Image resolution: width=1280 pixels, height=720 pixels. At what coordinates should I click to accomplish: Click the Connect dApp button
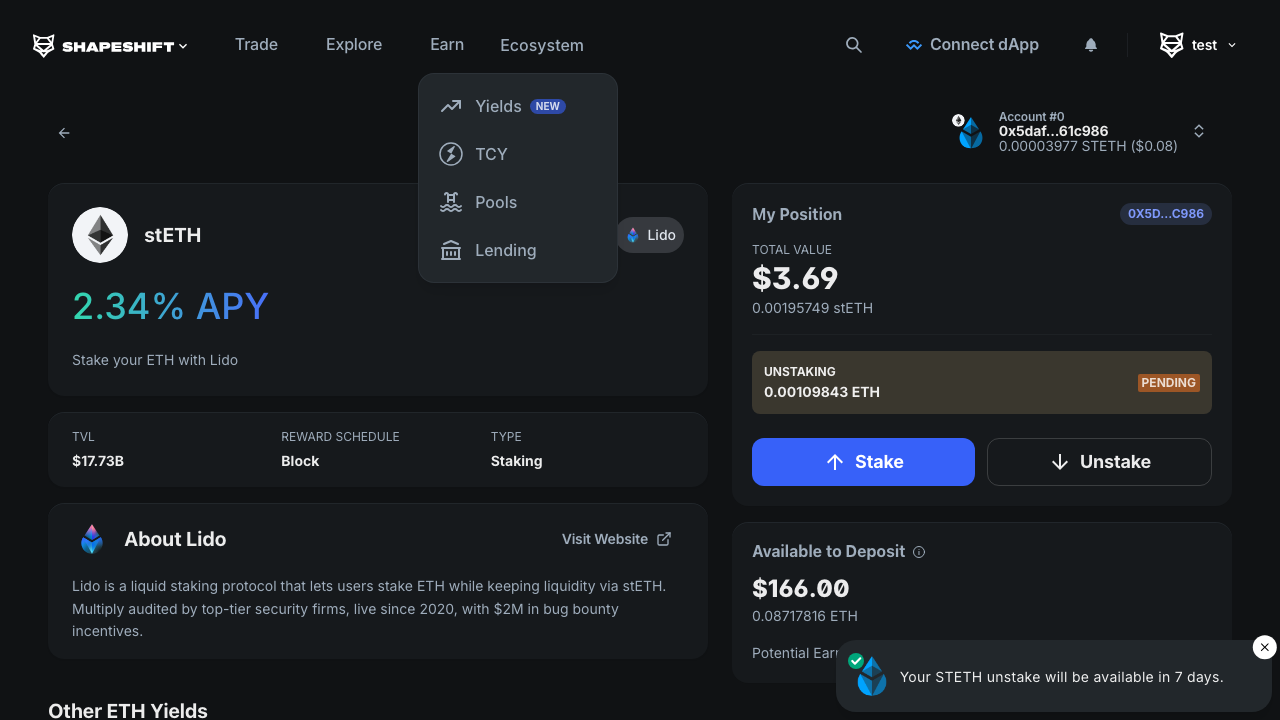point(972,45)
